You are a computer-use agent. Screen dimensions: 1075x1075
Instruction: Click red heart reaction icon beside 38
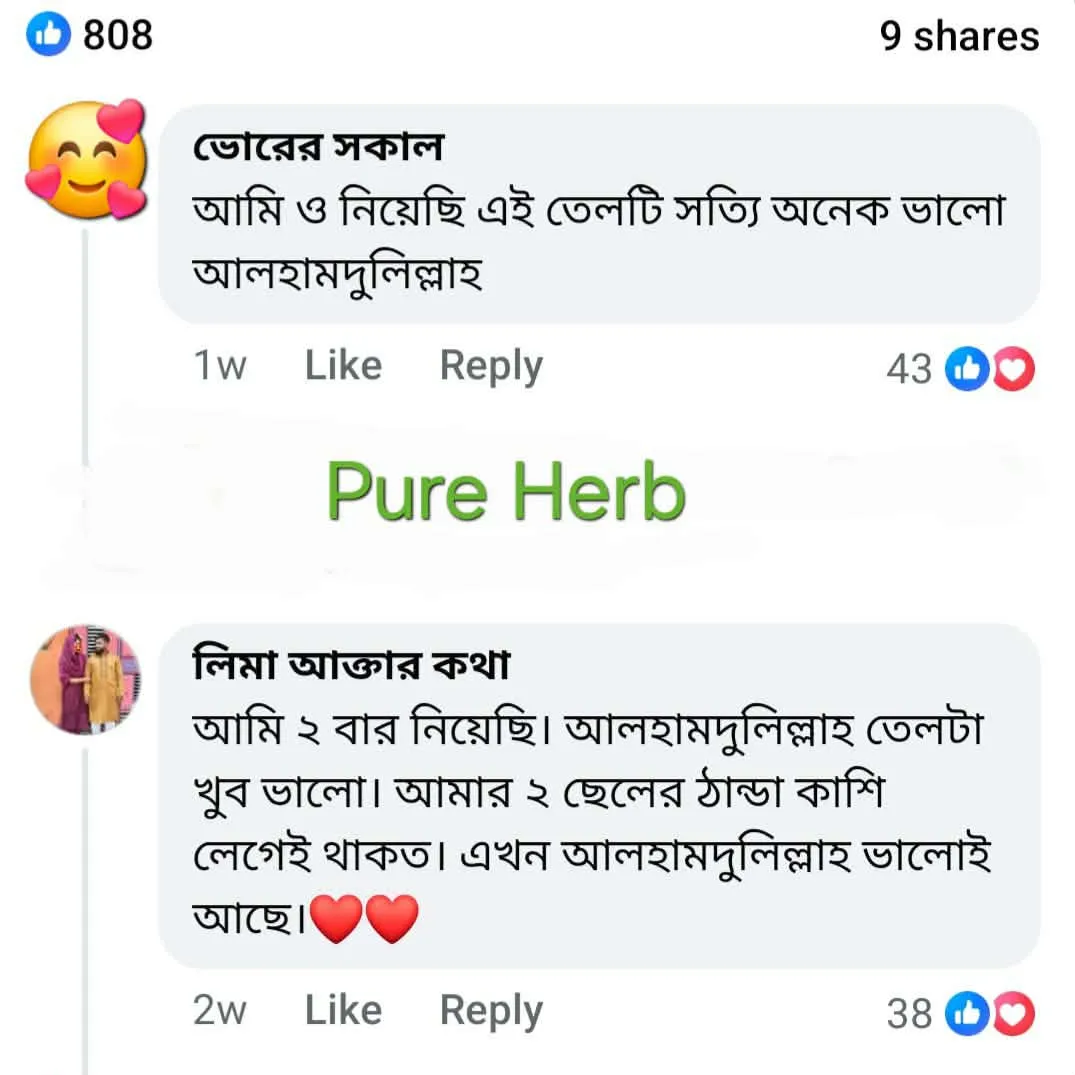coord(1014,1013)
